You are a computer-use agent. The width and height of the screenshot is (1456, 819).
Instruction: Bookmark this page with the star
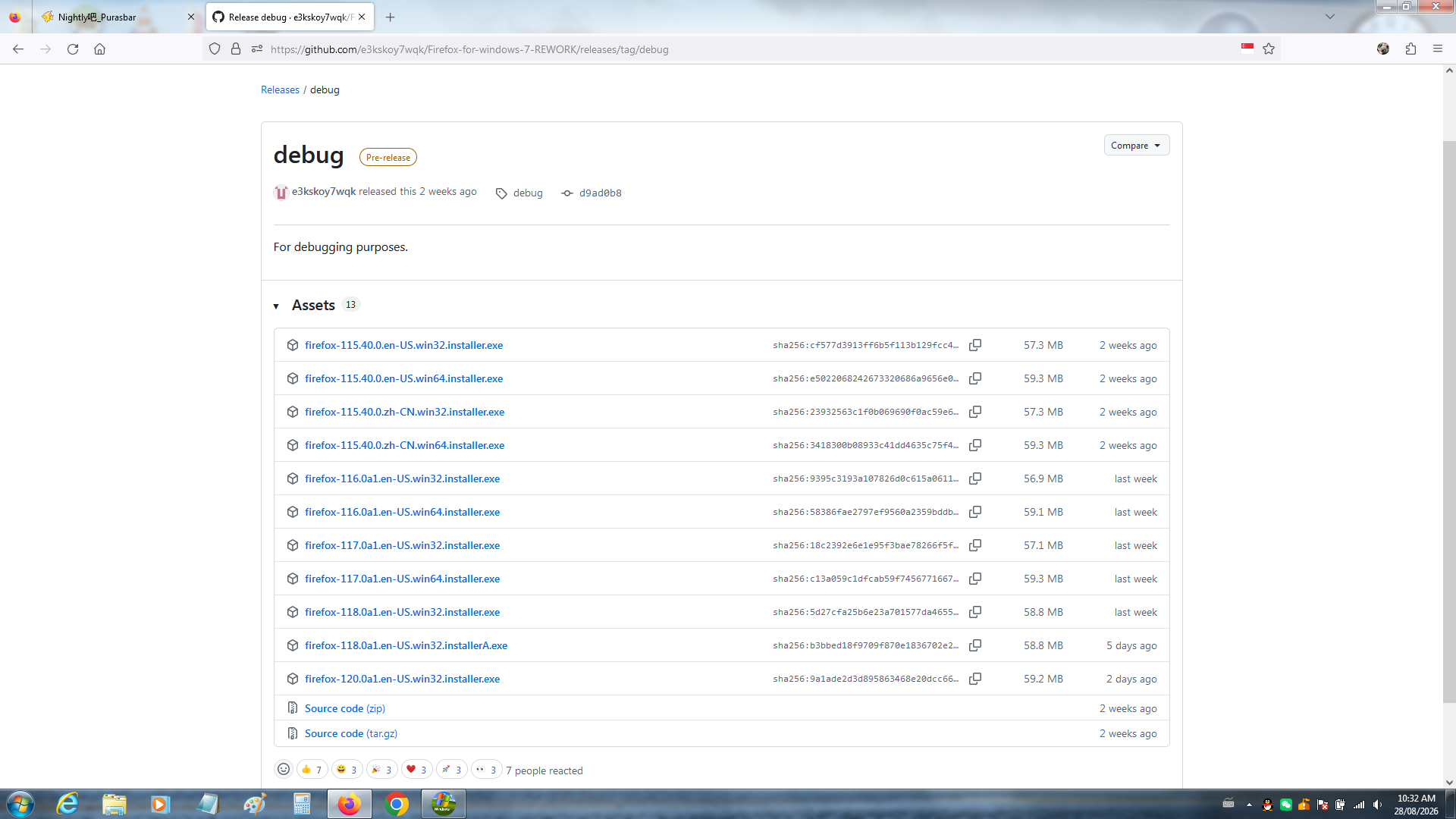pos(1269,49)
